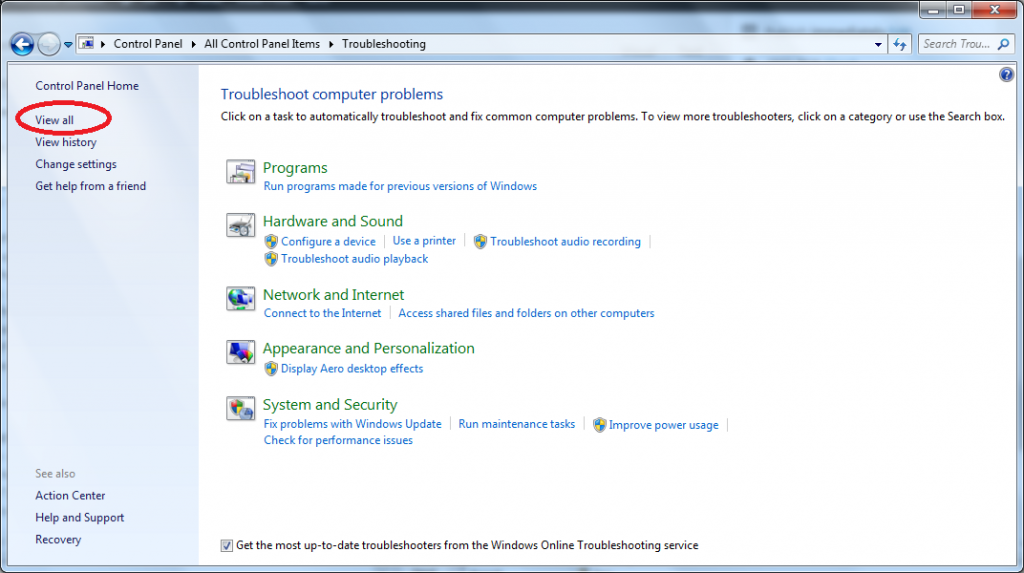Screen dimensions: 1024x573
Task: Click the Control Panel icon in address bar
Action: (x=87, y=44)
